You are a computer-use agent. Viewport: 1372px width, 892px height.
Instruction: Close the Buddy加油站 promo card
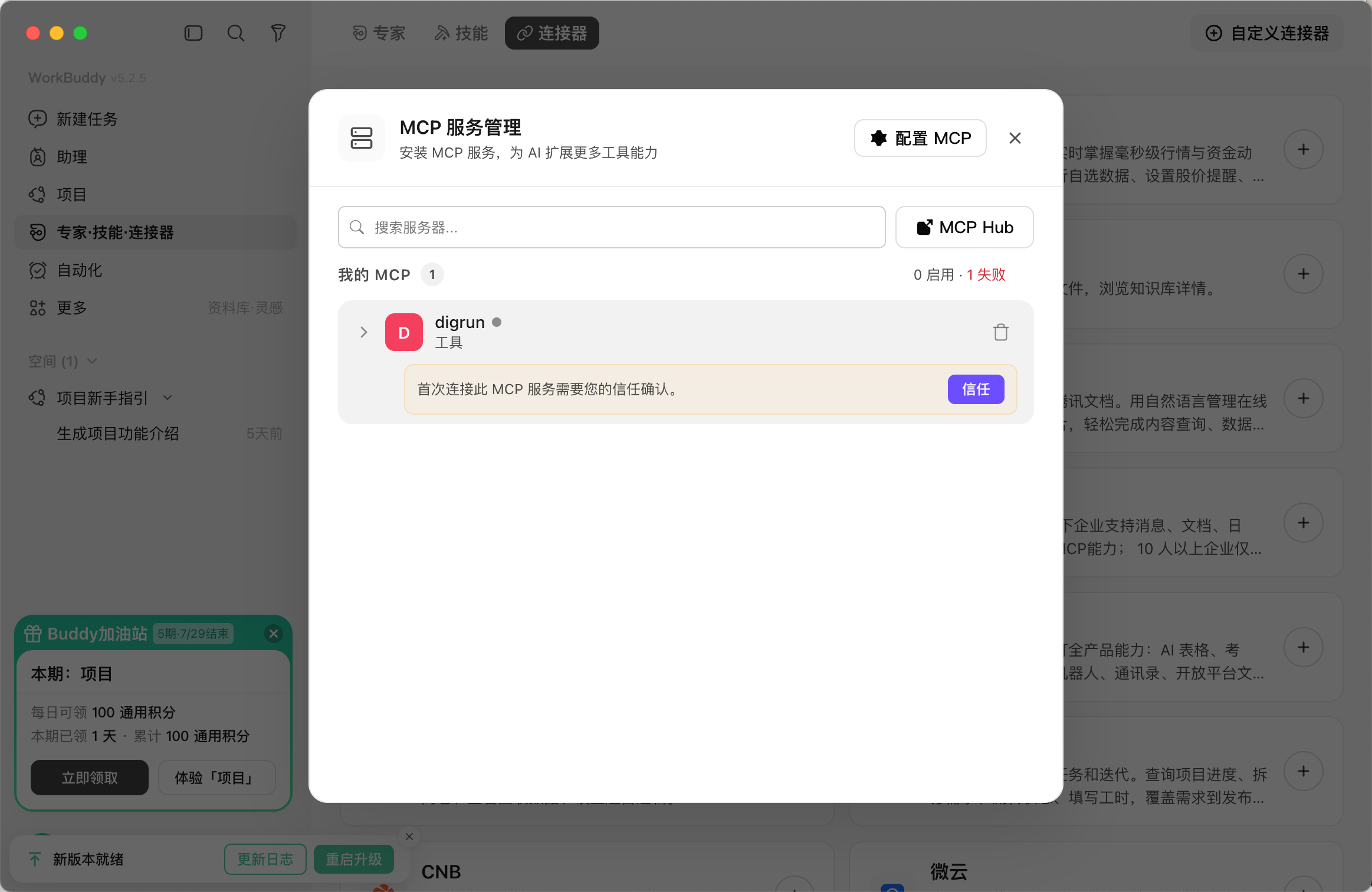(x=274, y=634)
